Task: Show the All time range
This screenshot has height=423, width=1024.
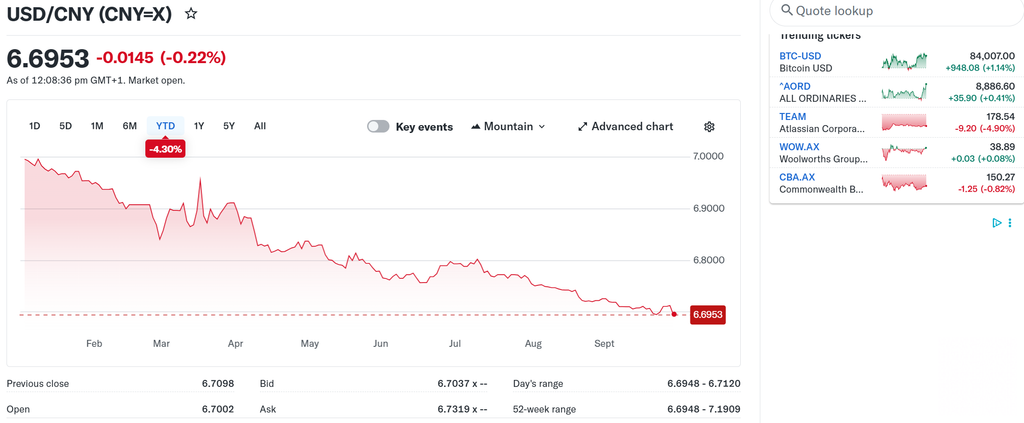Action: pyautogui.click(x=260, y=126)
